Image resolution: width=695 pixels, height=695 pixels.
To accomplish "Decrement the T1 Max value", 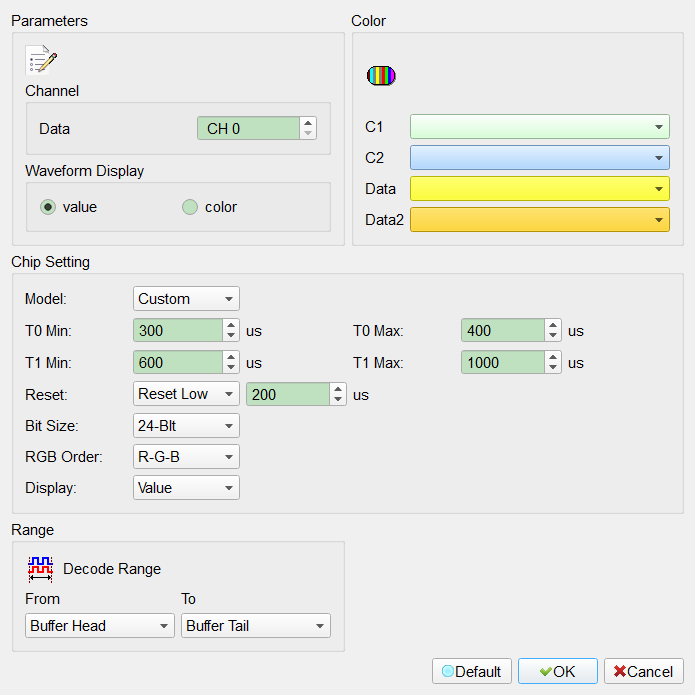I will [553, 367].
